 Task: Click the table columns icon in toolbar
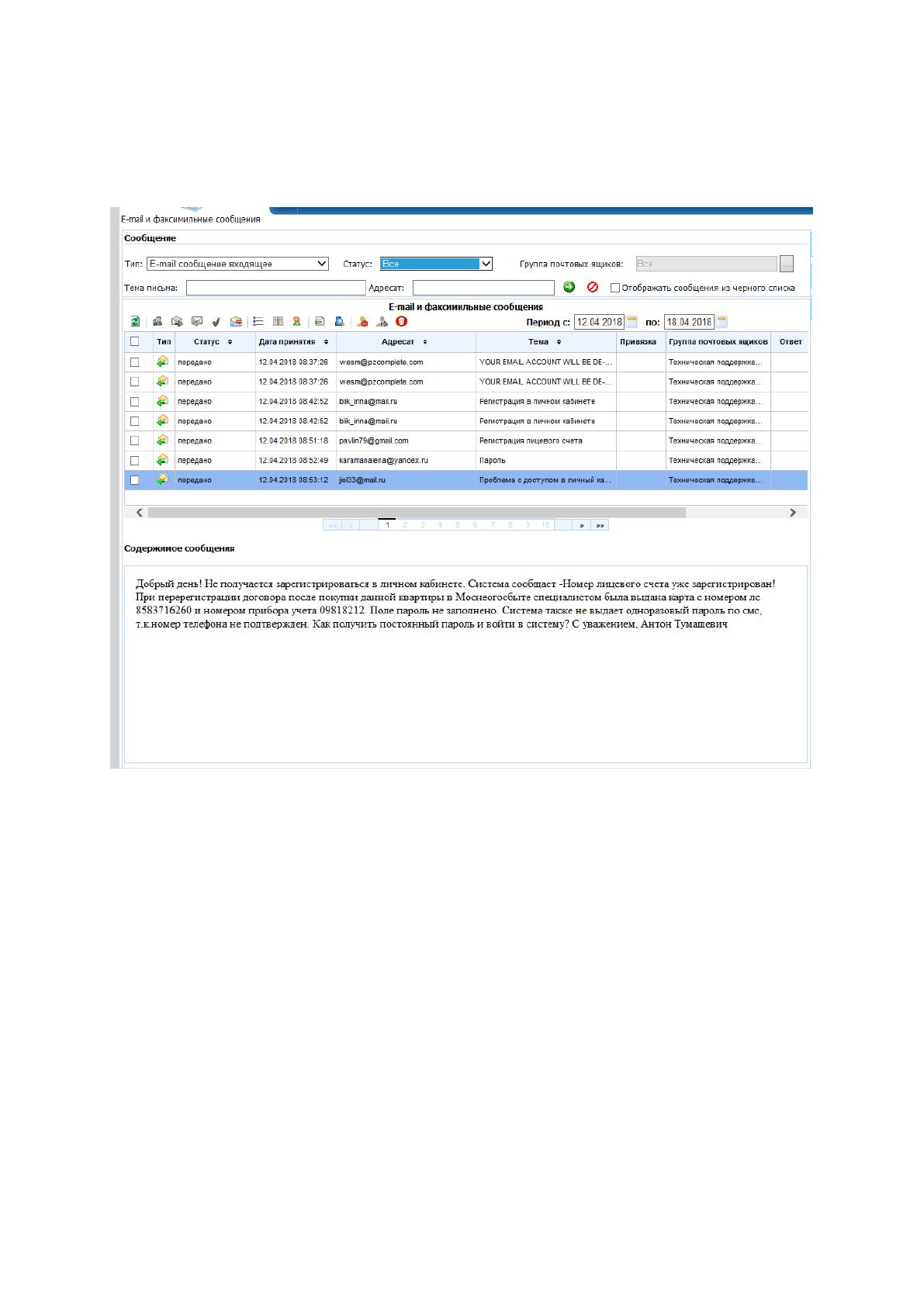pyautogui.click(x=278, y=321)
